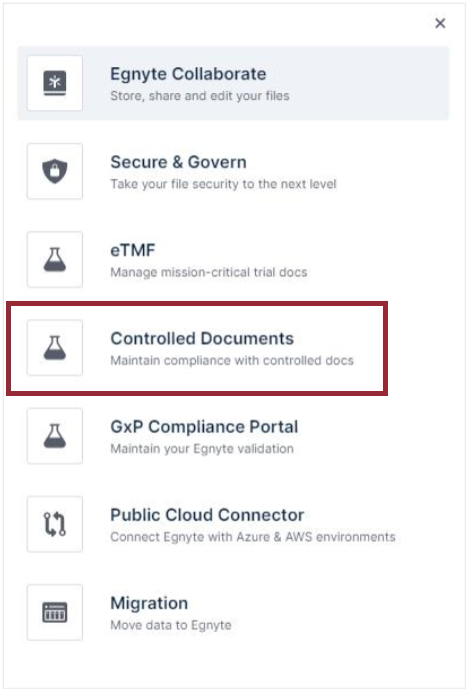Close the product switcher panel
The image size is (469, 694).
440,23
